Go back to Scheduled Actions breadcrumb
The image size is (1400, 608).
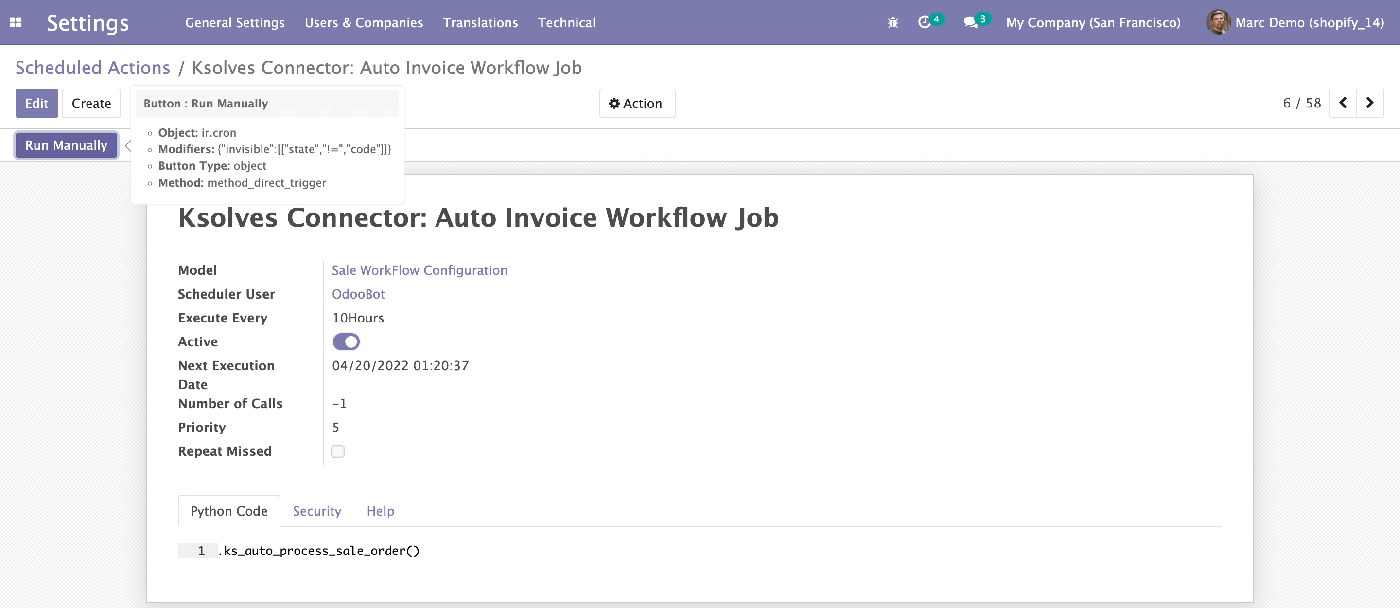click(x=93, y=68)
